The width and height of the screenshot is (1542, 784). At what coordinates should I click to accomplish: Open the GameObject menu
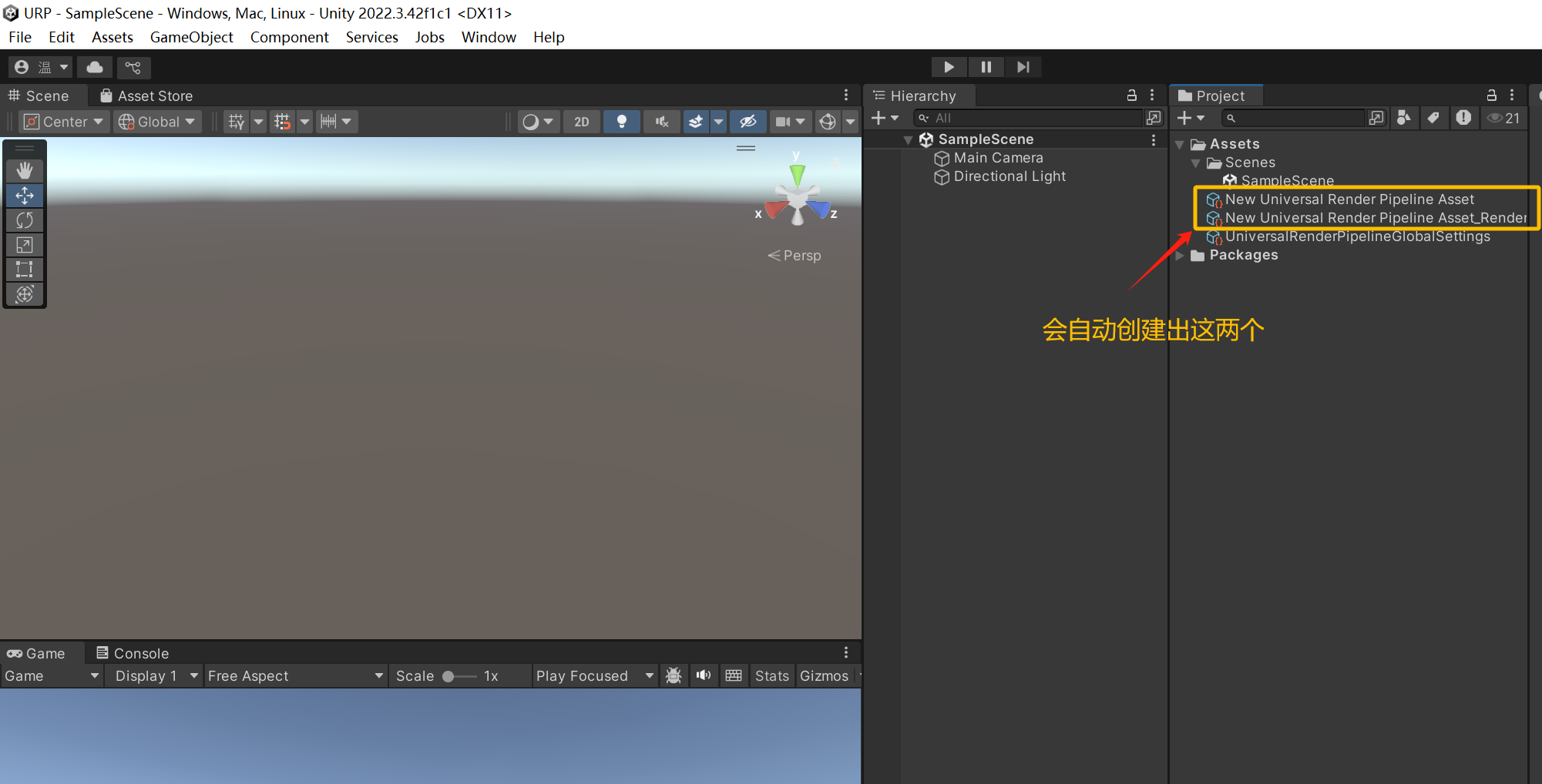(191, 37)
